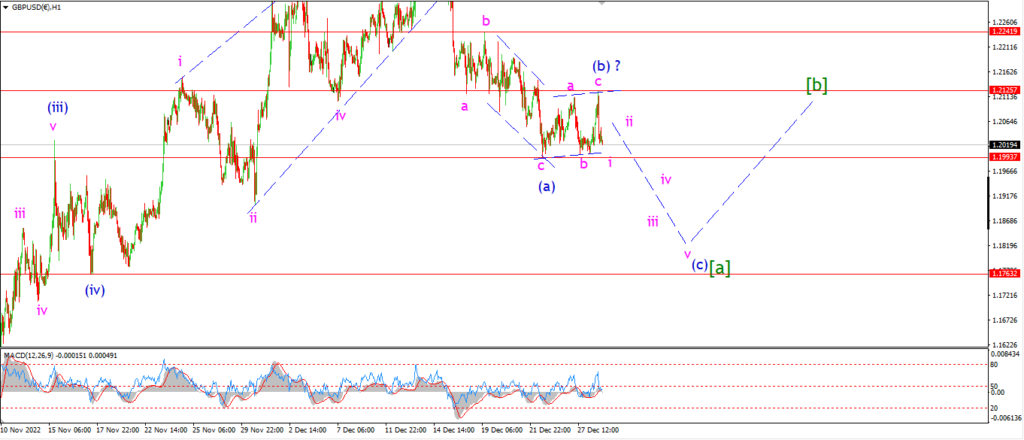The image size is (1024, 440).
Task: Click the 15 Nov 06:00 date label
Action: pyautogui.click(x=71, y=431)
